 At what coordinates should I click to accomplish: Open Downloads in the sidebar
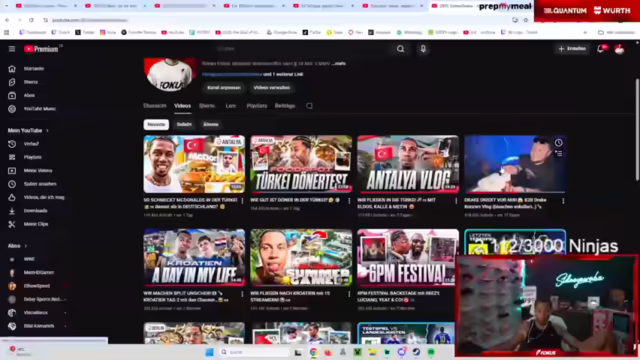(35, 211)
